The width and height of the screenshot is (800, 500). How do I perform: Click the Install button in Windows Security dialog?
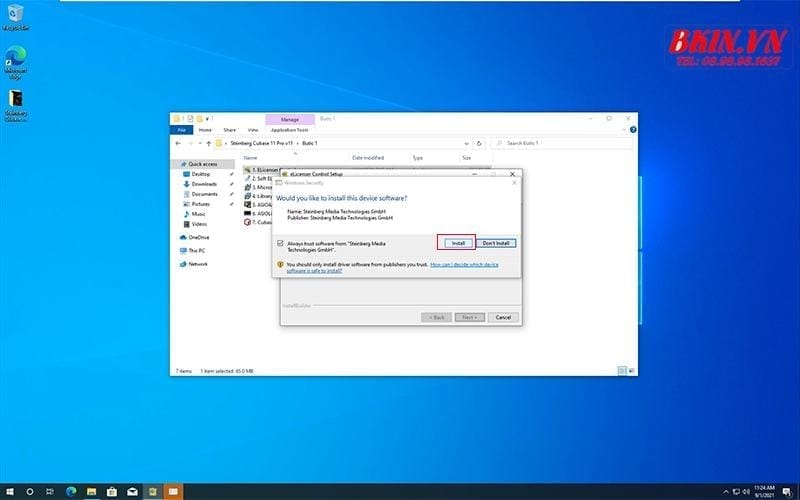(x=456, y=243)
